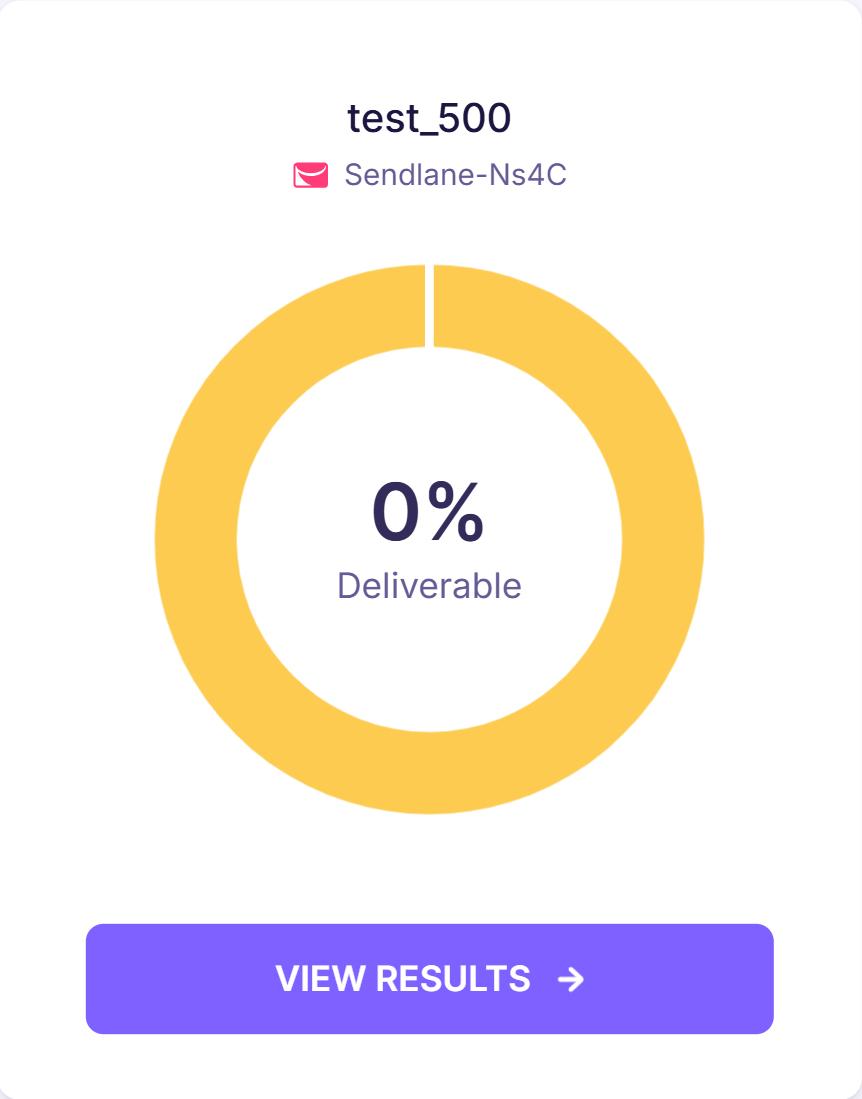Click the large zero digit in the chart
This screenshot has width=862, height=1099.
(x=396, y=512)
